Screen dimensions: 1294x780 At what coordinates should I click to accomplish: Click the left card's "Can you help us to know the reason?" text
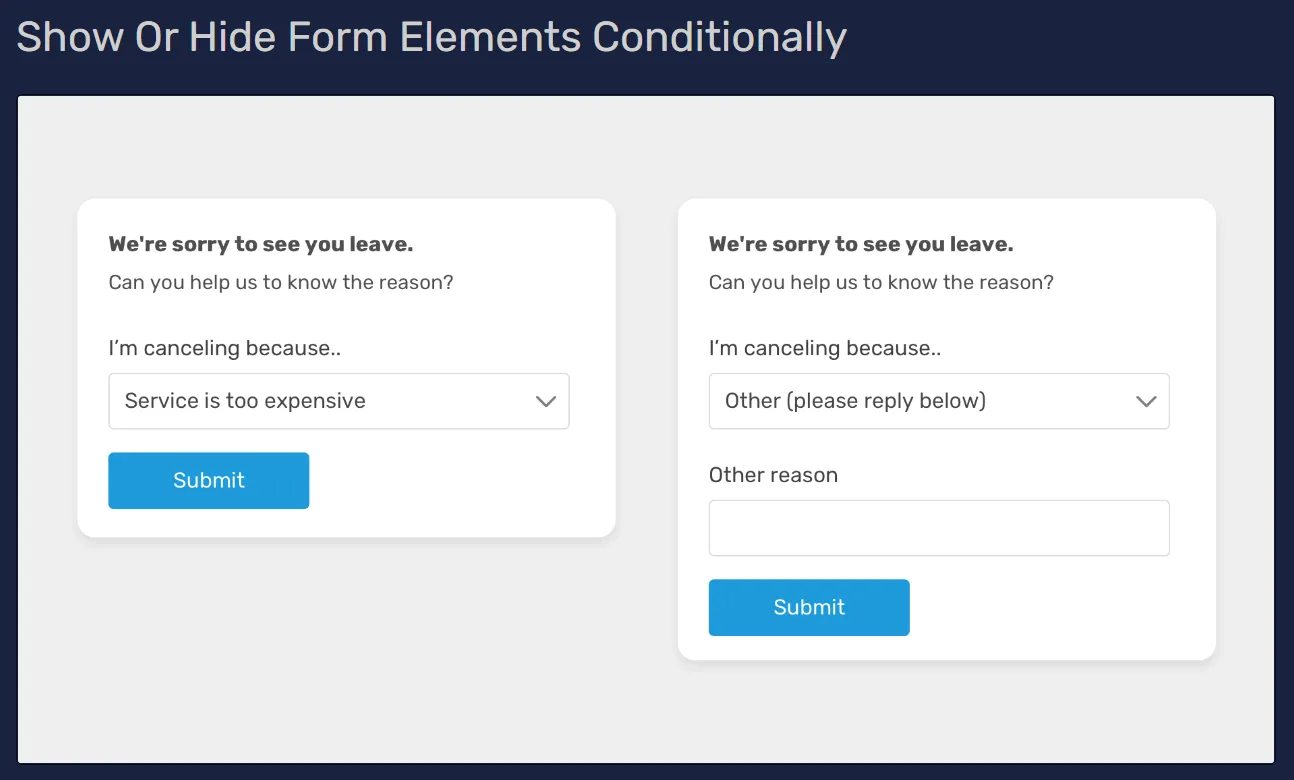point(281,282)
